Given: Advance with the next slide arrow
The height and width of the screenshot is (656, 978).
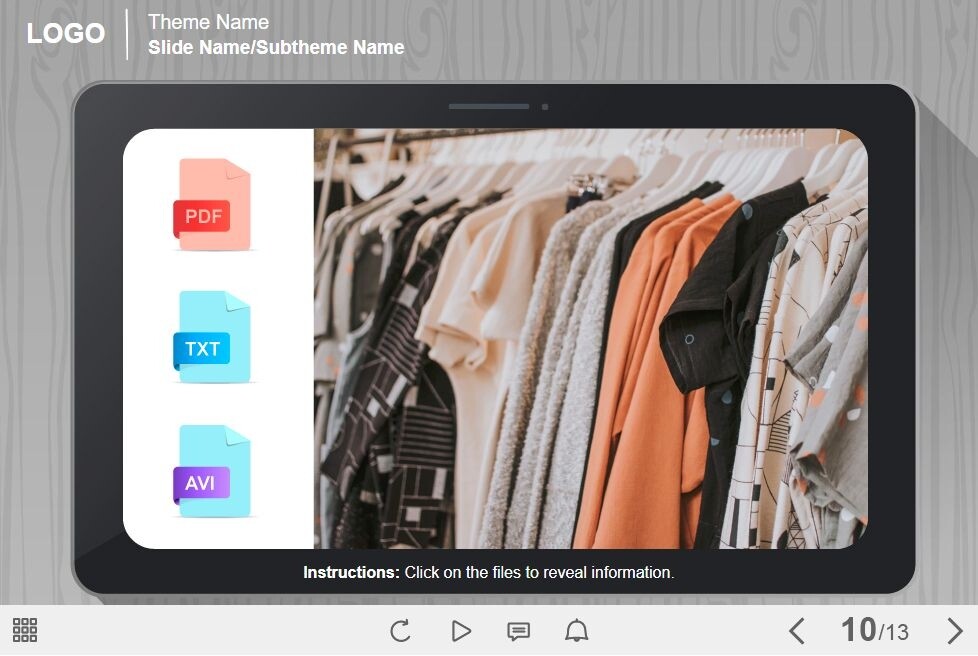Looking at the screenshot, I should coord(954,631).
